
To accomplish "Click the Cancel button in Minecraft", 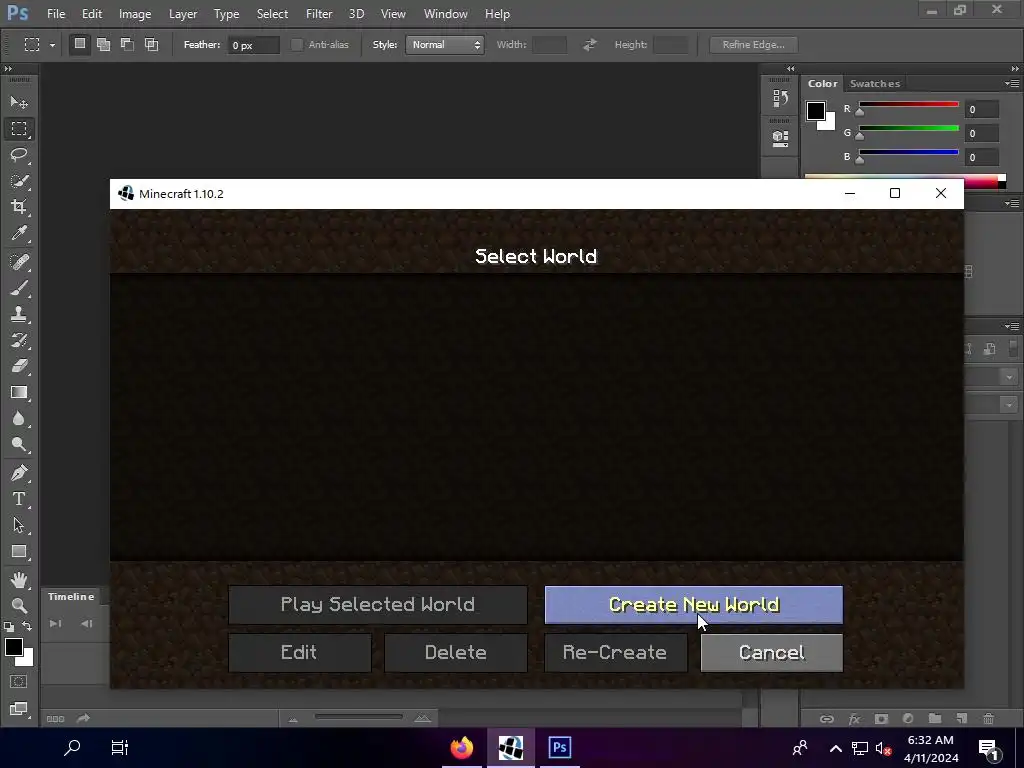I will [x=772, y=652].
